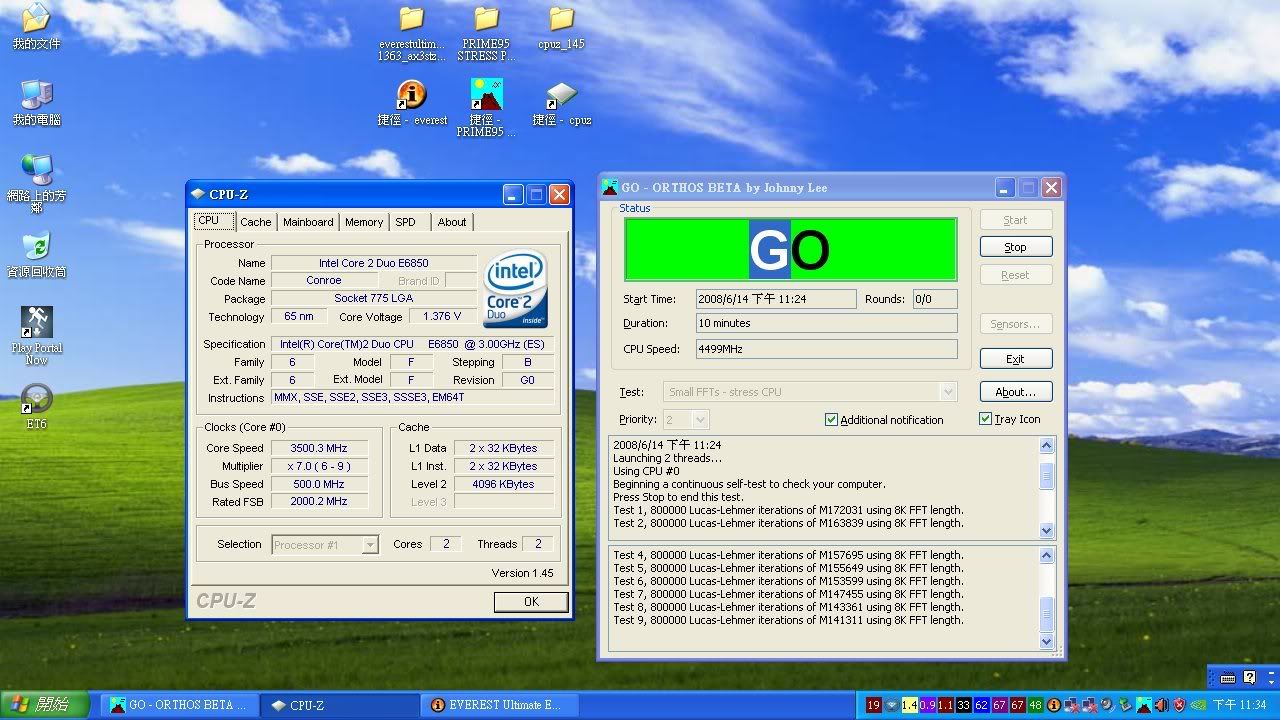Click the Duration field showing 10 minutes

coord(827,323)
